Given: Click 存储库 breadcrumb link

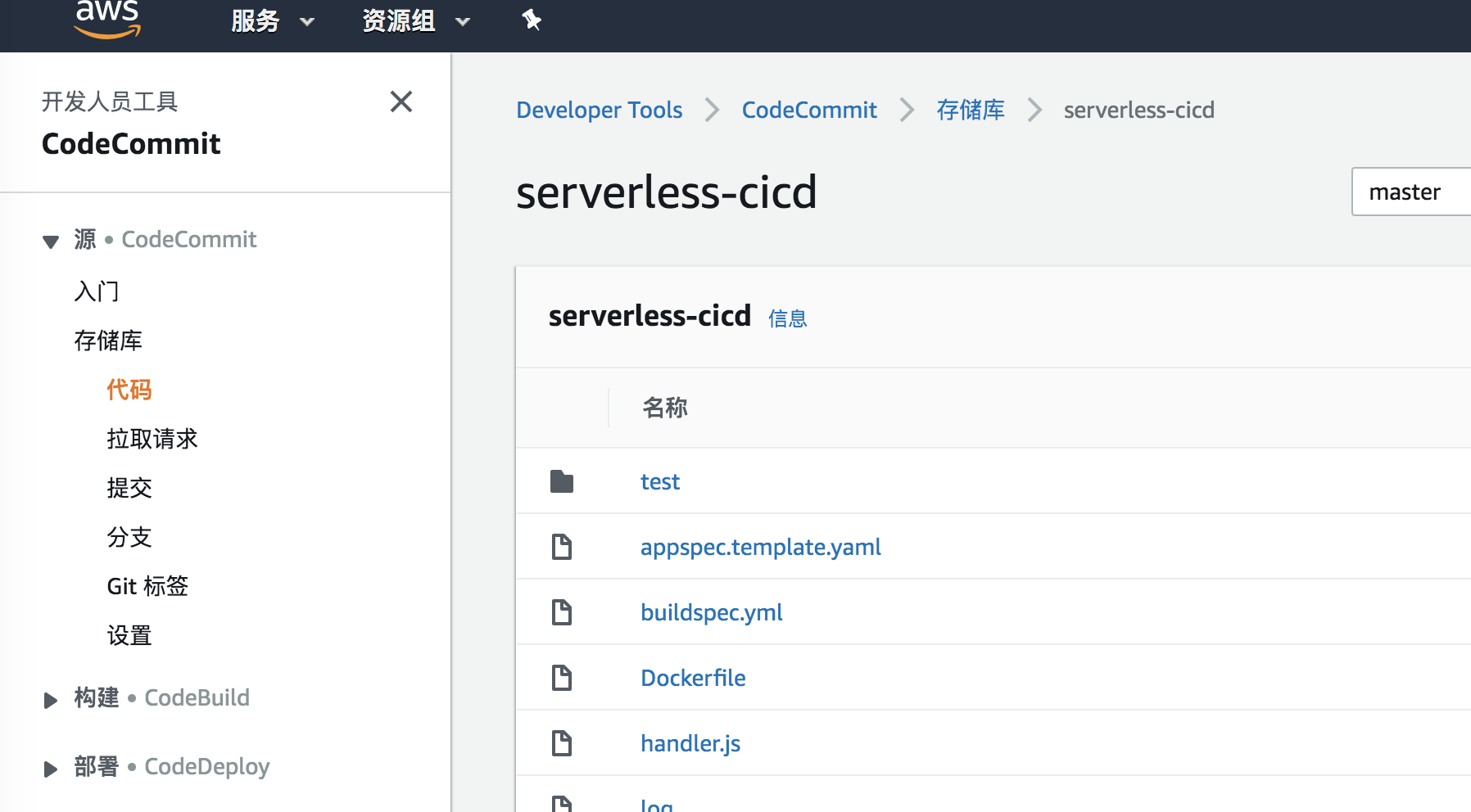Looking at the screenshot, I should 971,110.
